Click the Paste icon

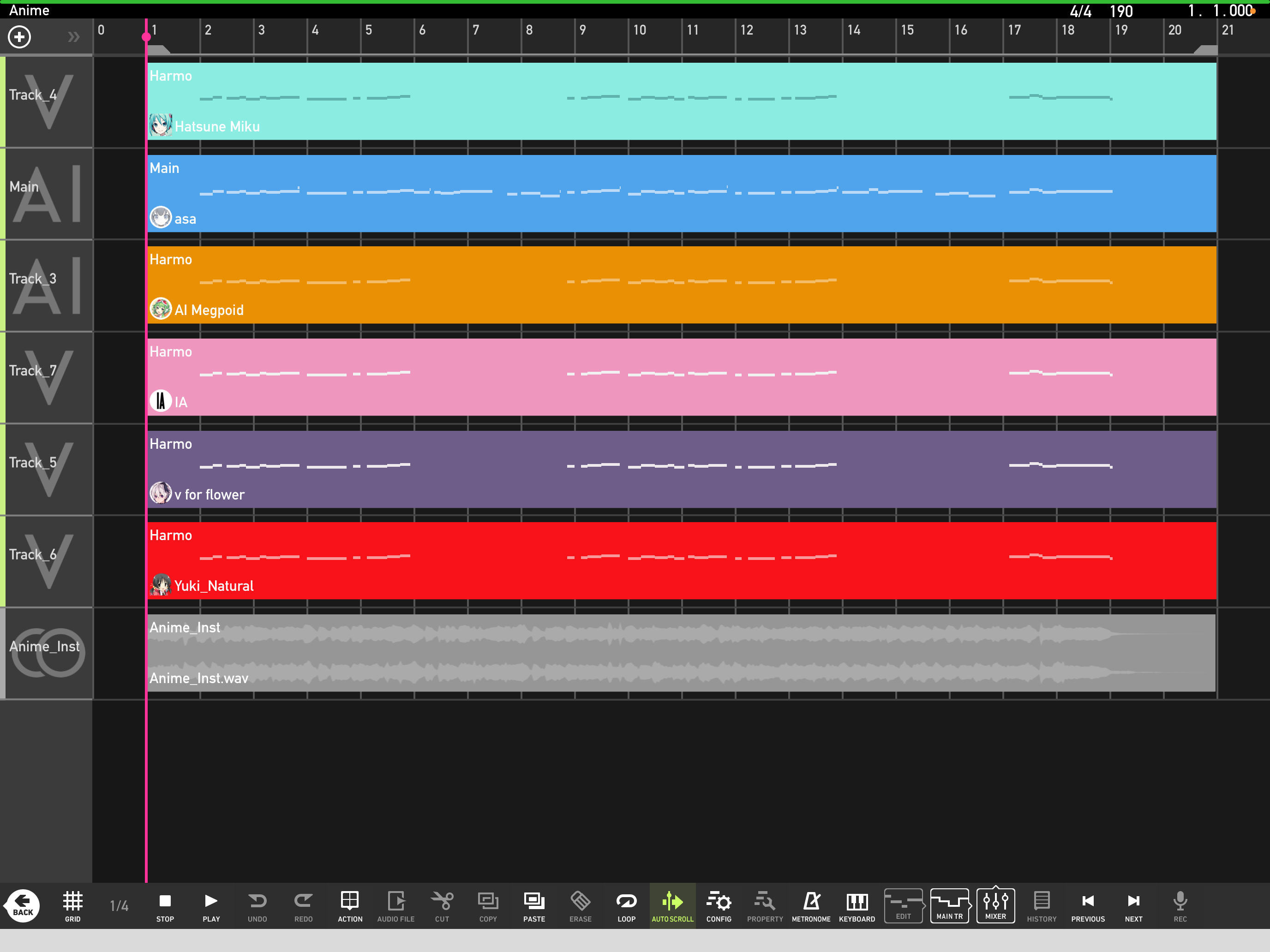(x=534, y=905)
